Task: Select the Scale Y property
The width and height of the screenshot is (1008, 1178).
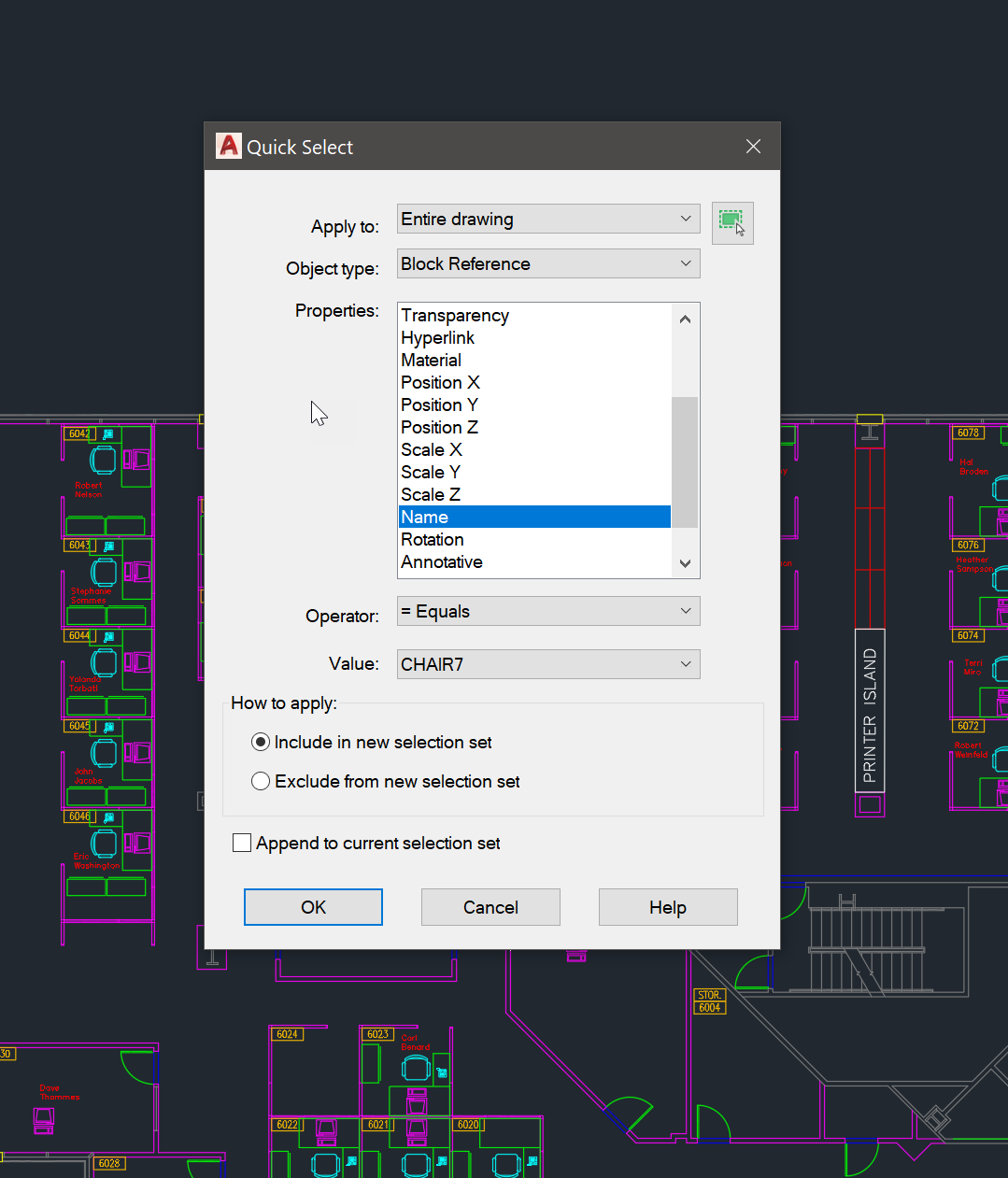Action: [430, 472]
